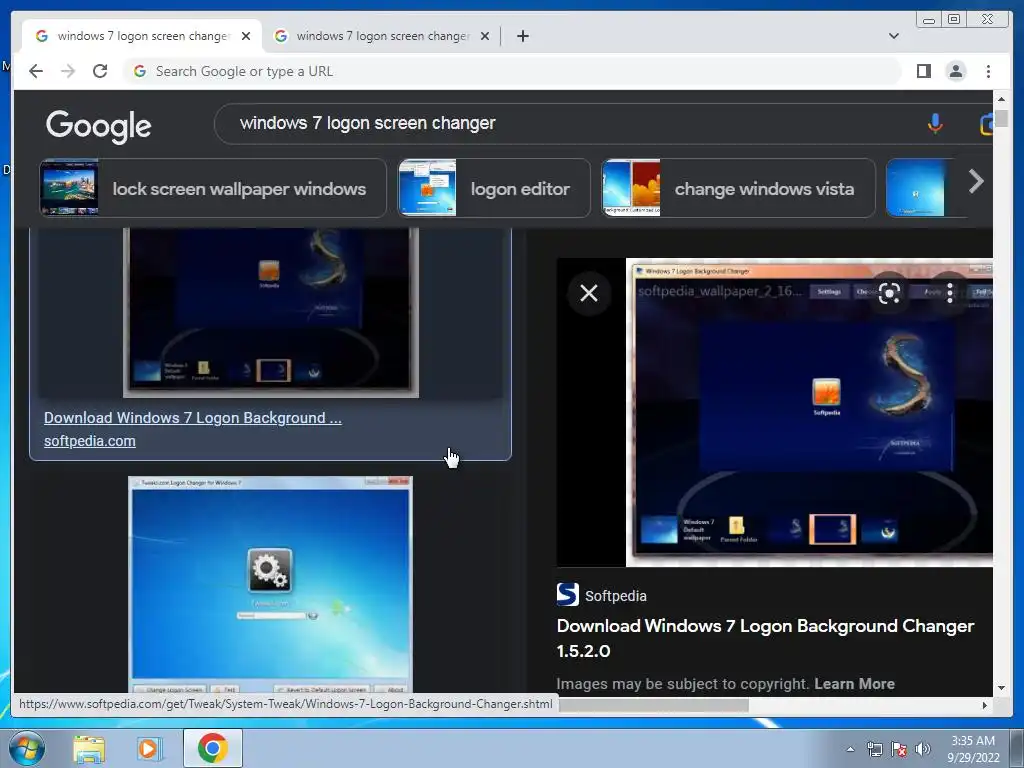The height and width of the screenshot is (768, 1024).
Task: Open the volume speaker icon
Action: pos(923,749)
